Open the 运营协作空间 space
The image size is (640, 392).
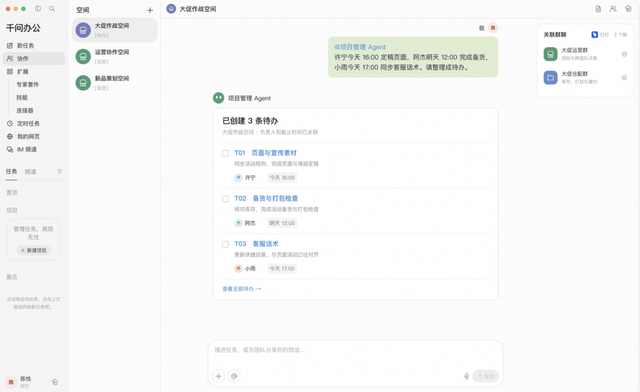coord(115,56)
